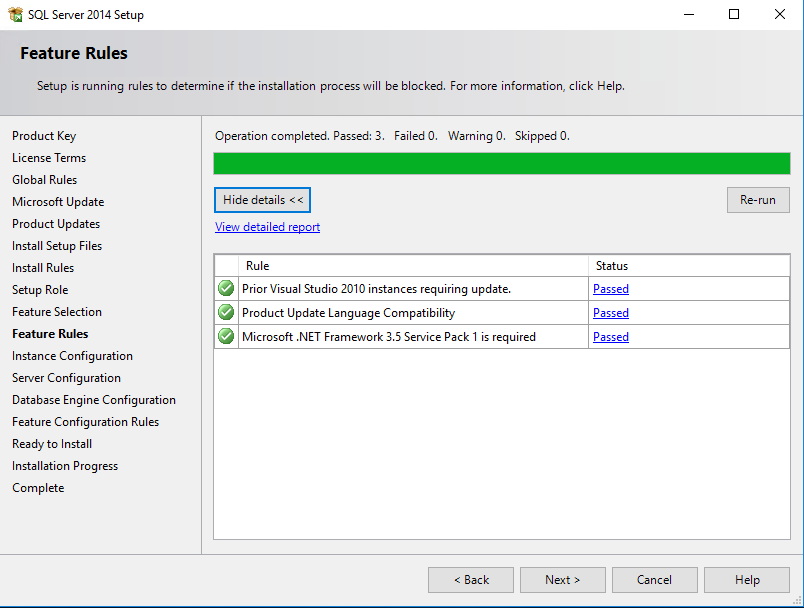Click rule text 'Prior Visual Studio 2010 instances requiring update.'
The image size is (804, 608).
[376, 289]
